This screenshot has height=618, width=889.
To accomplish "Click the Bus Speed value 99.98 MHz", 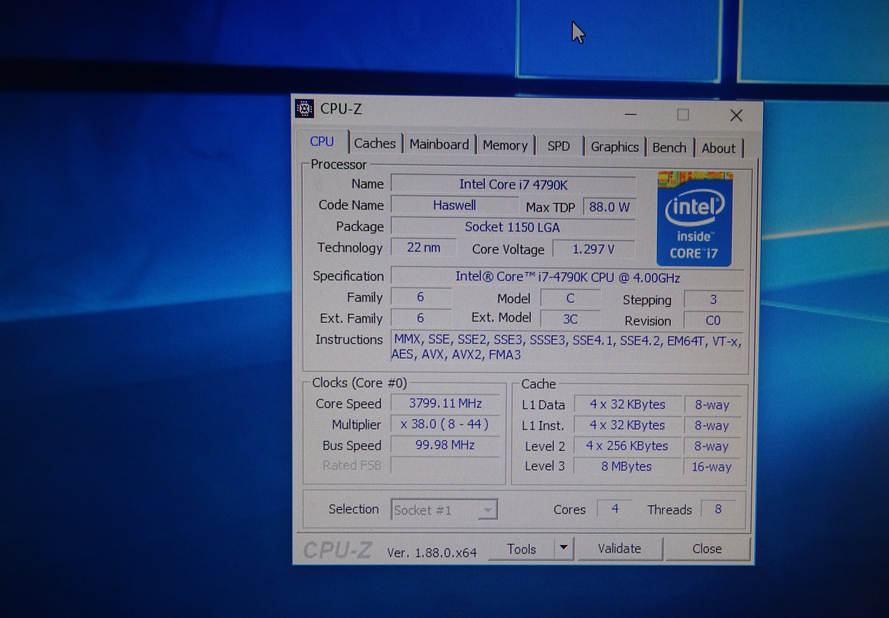I will coord(445,445).
